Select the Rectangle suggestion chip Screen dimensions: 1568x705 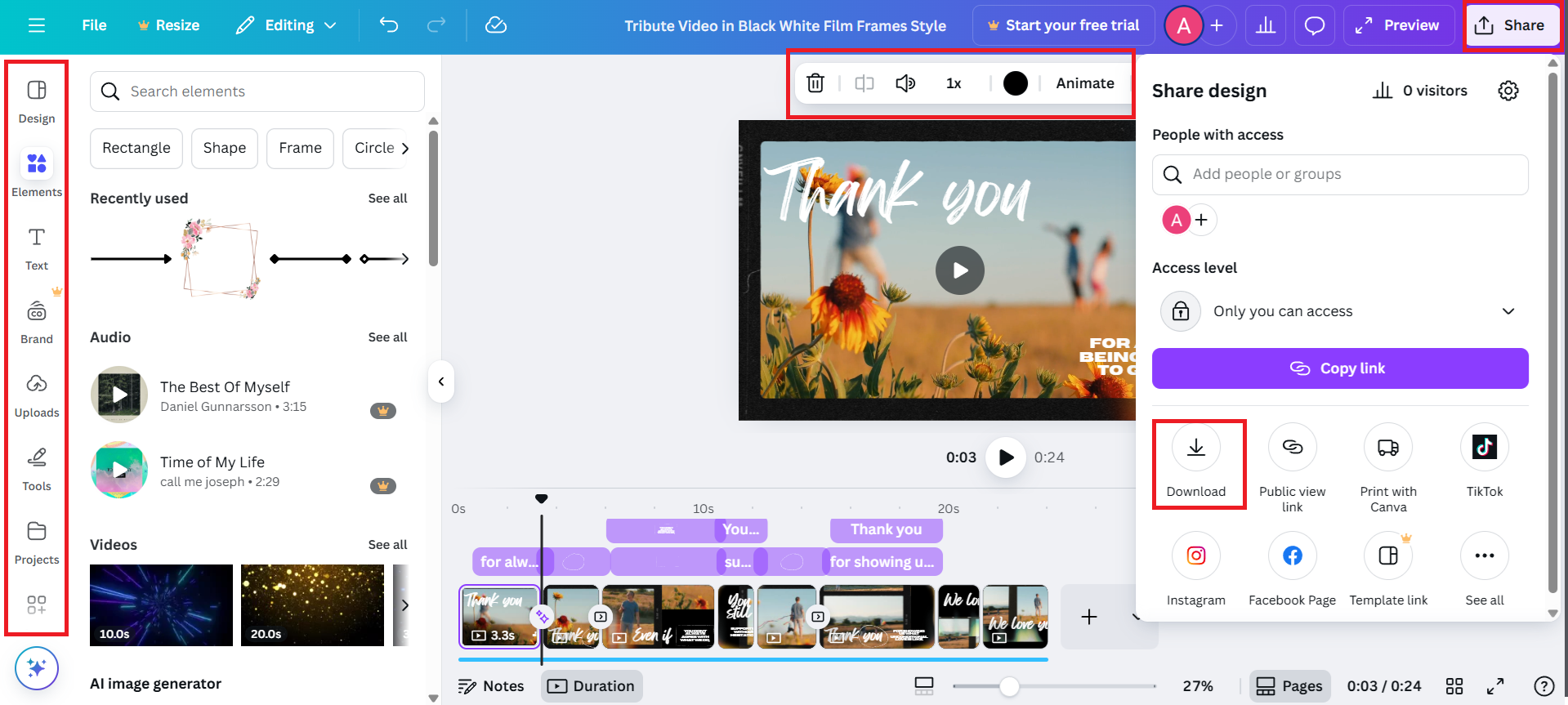coord(136,148)
